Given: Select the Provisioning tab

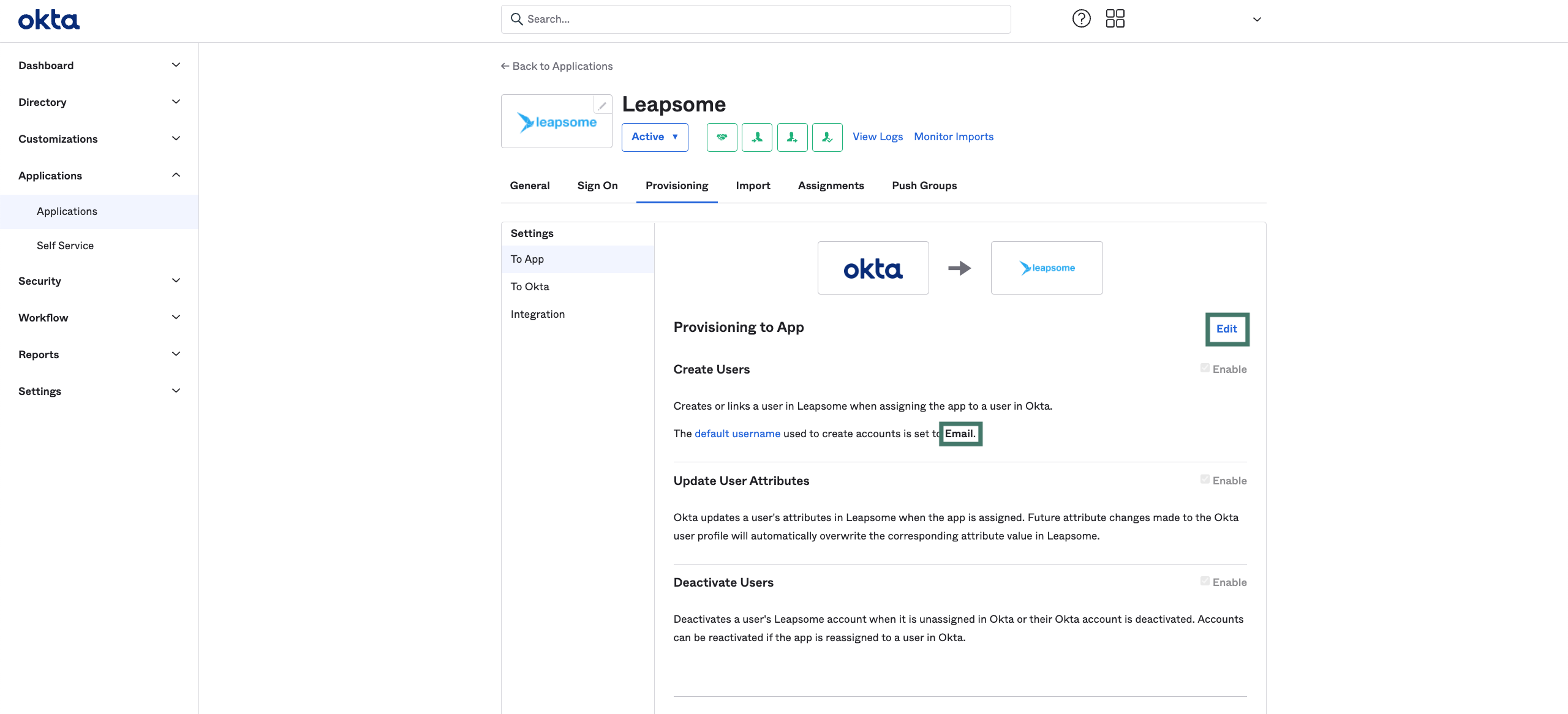Looking at the screenshot, I should [x=677, y=186].
